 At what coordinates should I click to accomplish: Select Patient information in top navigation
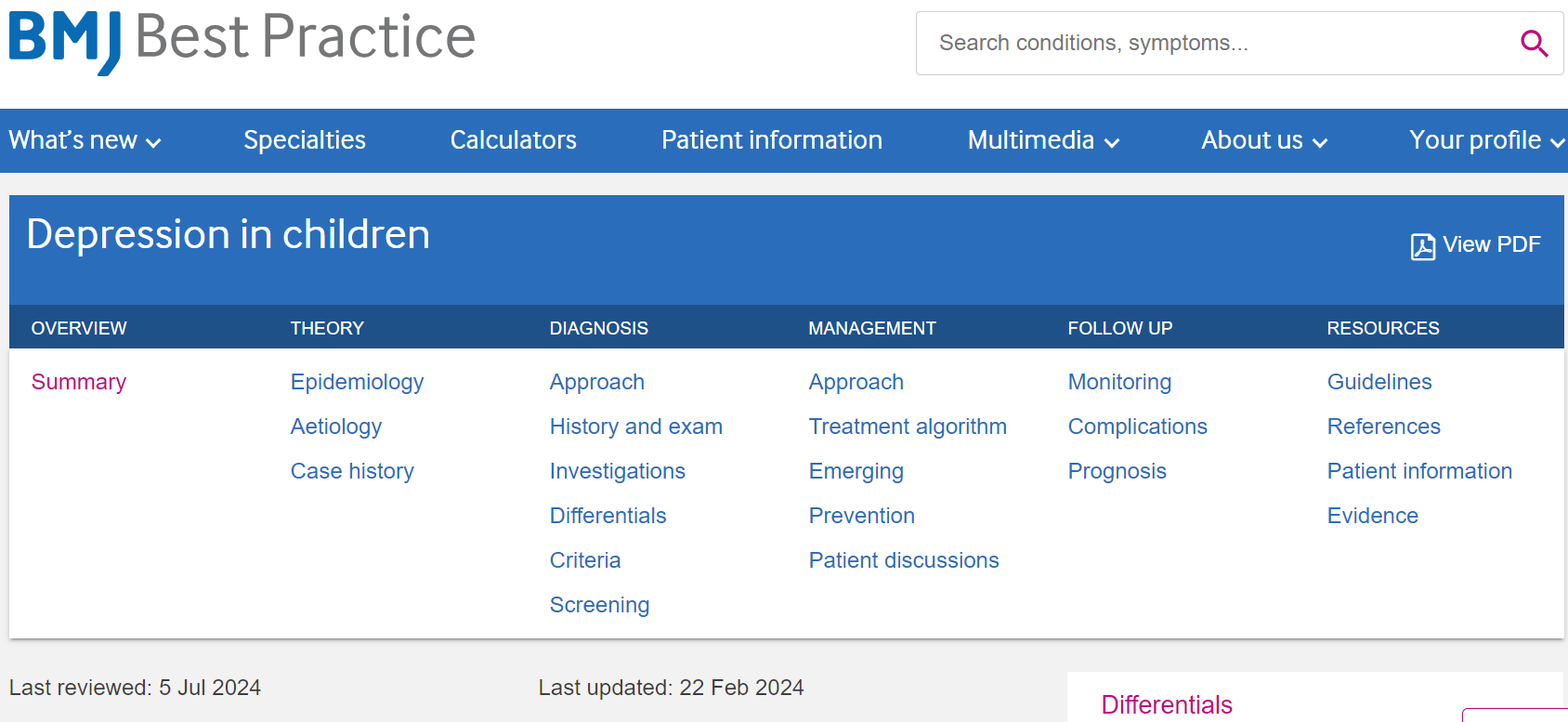pos(772,140)
